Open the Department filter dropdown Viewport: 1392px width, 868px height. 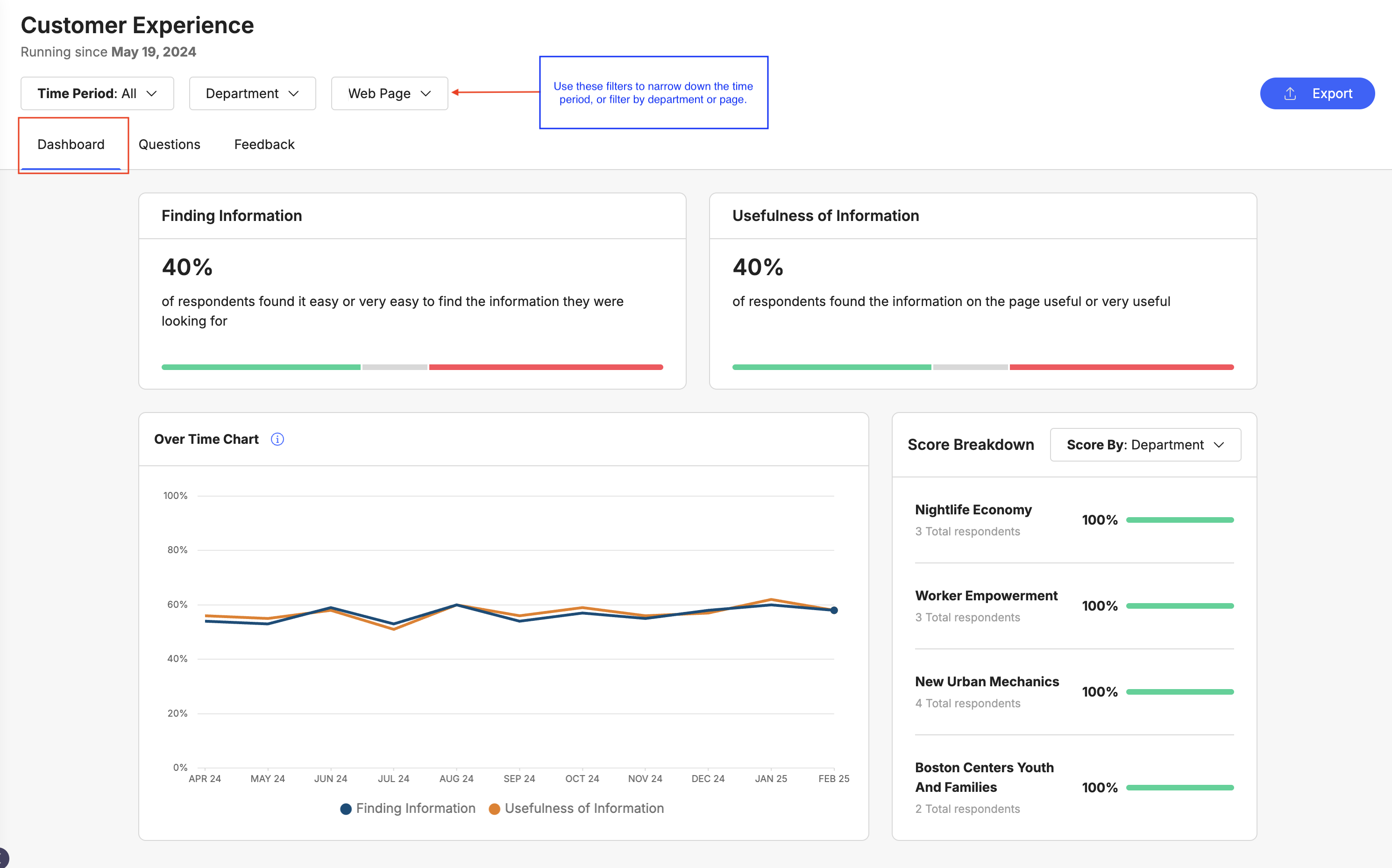(x=252, y=93)
